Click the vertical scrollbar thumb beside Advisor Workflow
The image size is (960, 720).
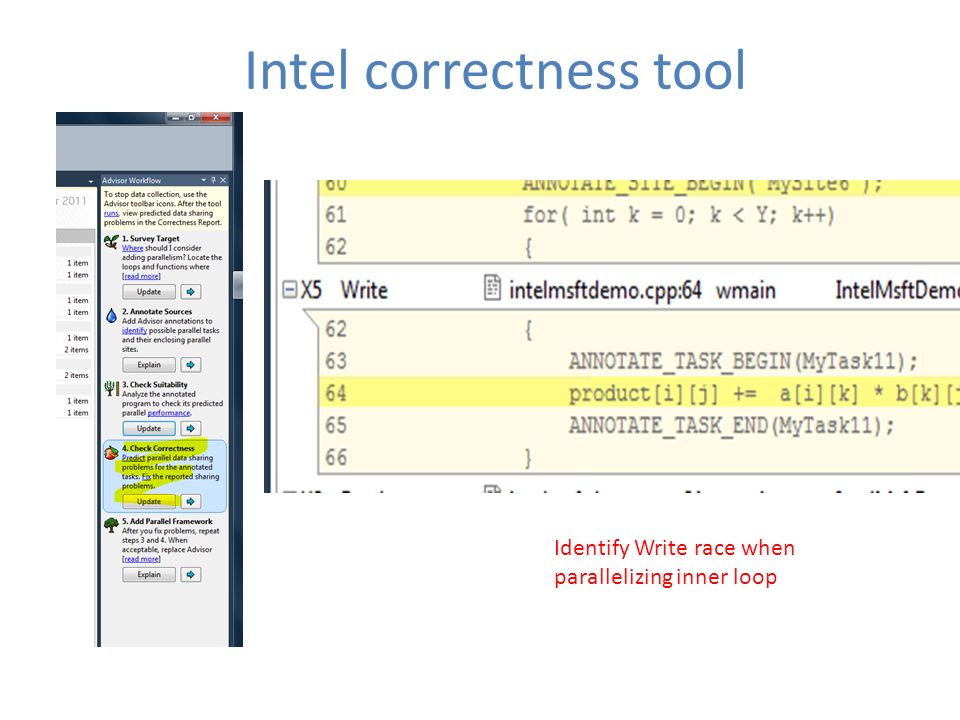pos(238,285)
